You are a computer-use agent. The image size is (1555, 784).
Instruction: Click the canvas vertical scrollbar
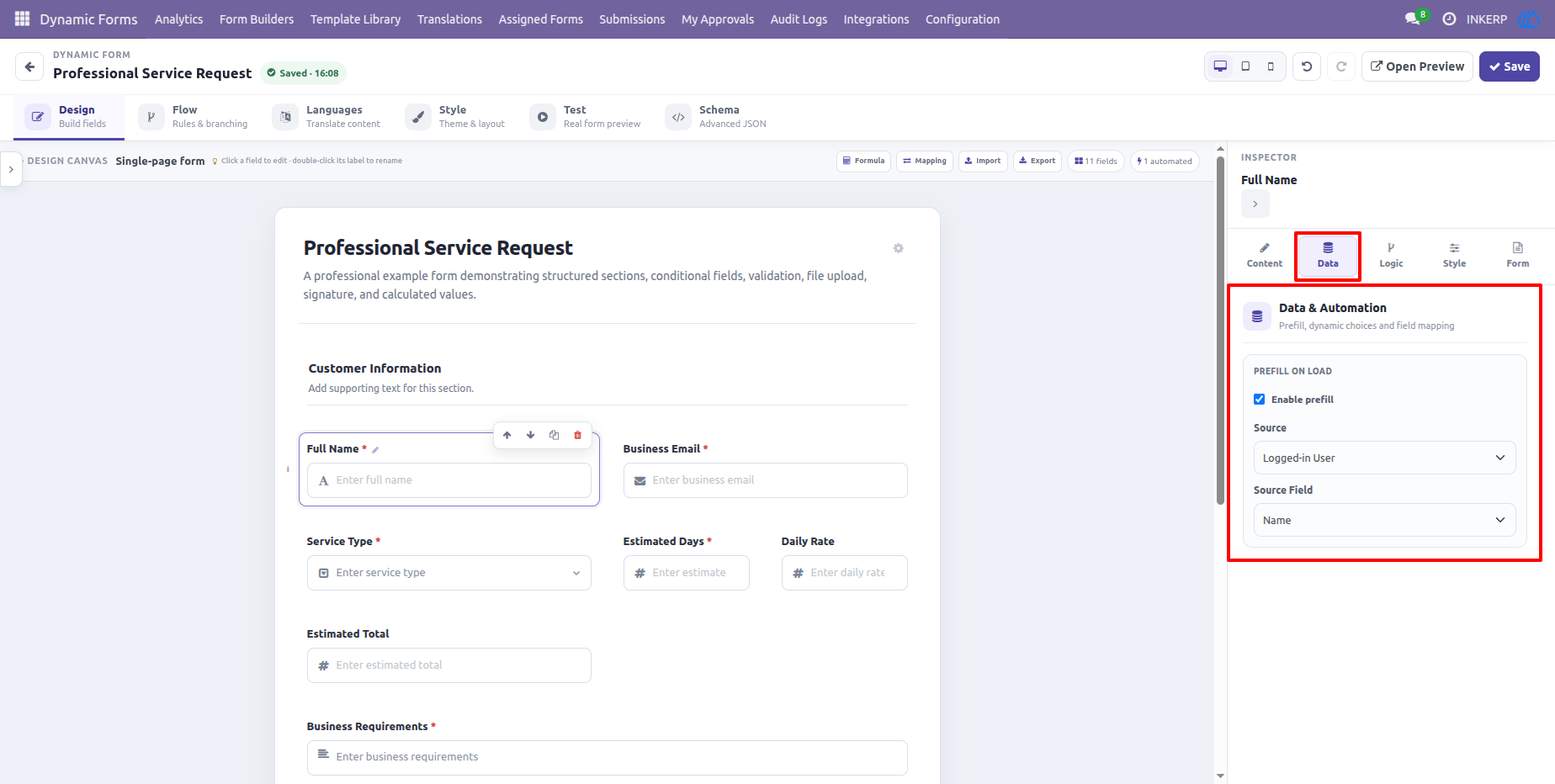[1221, 331]
